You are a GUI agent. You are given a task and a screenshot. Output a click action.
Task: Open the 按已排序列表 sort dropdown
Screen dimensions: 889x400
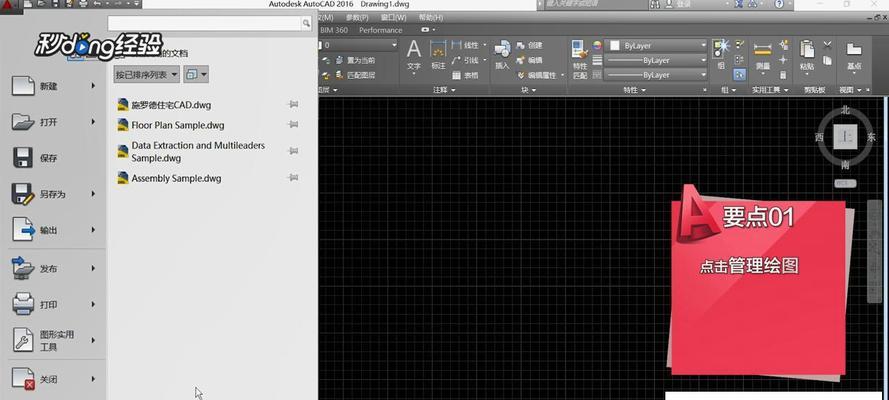pyautogui.click(x=147, y=74)
